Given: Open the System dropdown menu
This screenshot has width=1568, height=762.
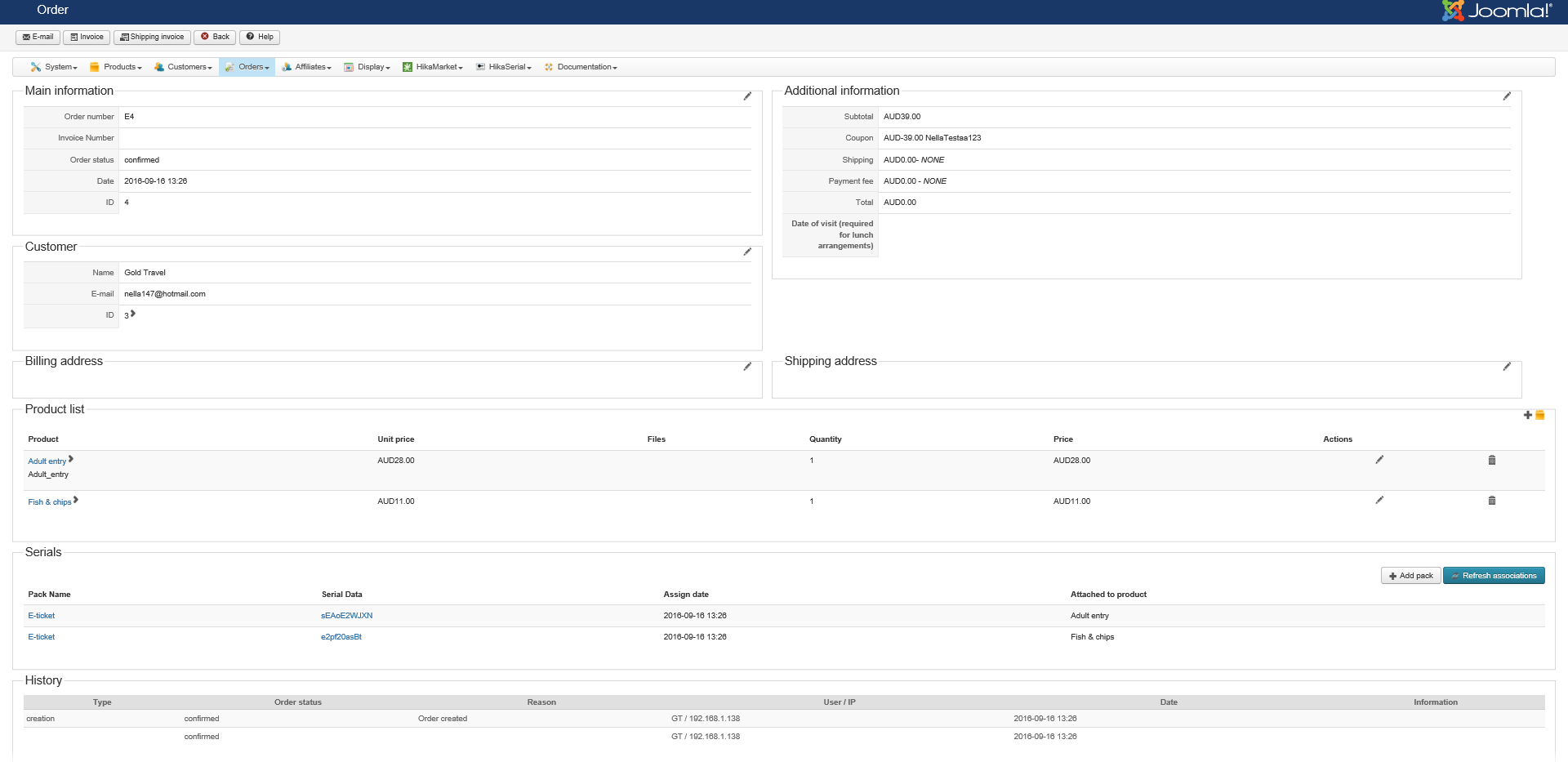Looking at the screenshot, I should click(54, 67).
